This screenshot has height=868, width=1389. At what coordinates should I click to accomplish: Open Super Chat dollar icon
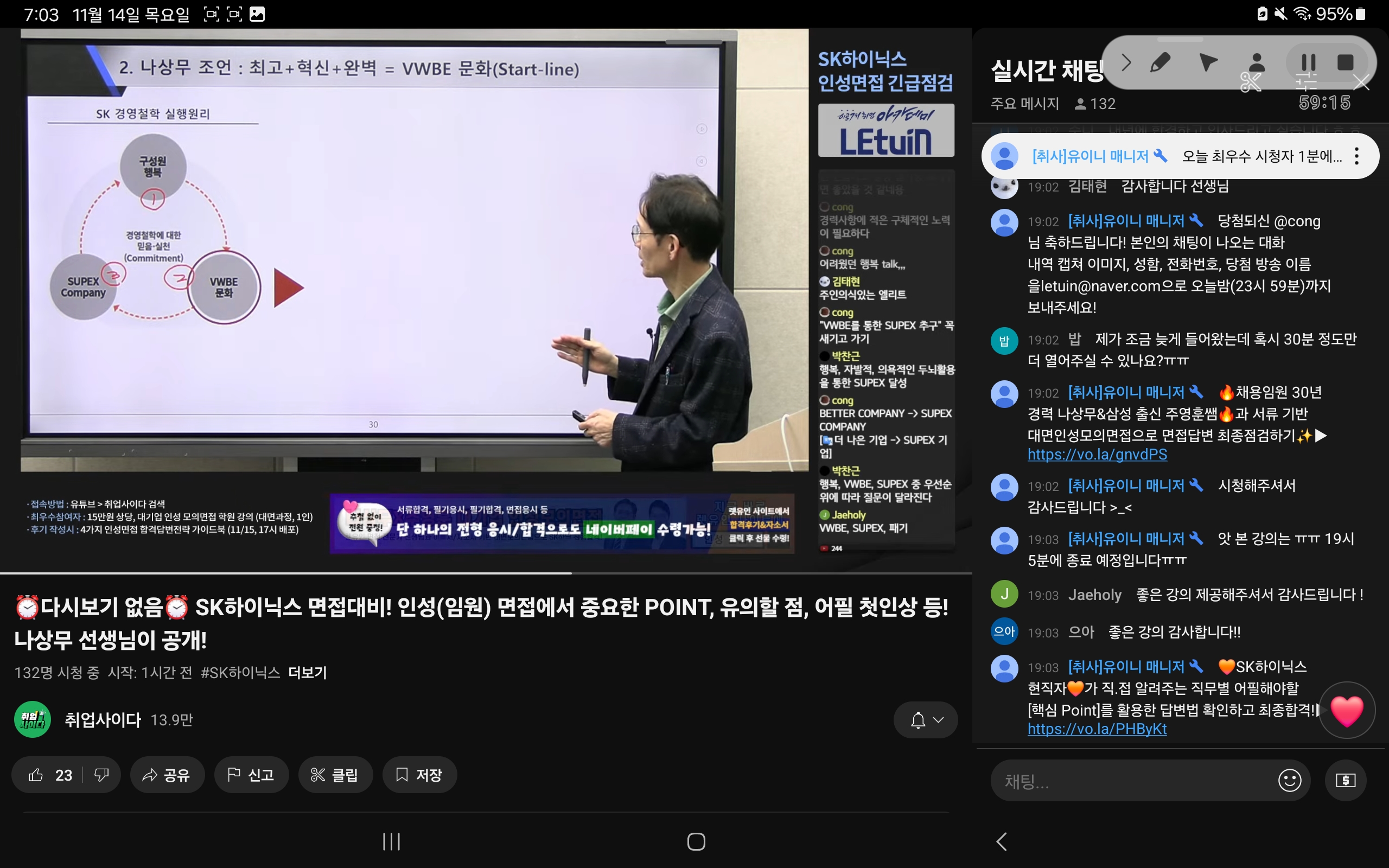[x=1345, y=780]
